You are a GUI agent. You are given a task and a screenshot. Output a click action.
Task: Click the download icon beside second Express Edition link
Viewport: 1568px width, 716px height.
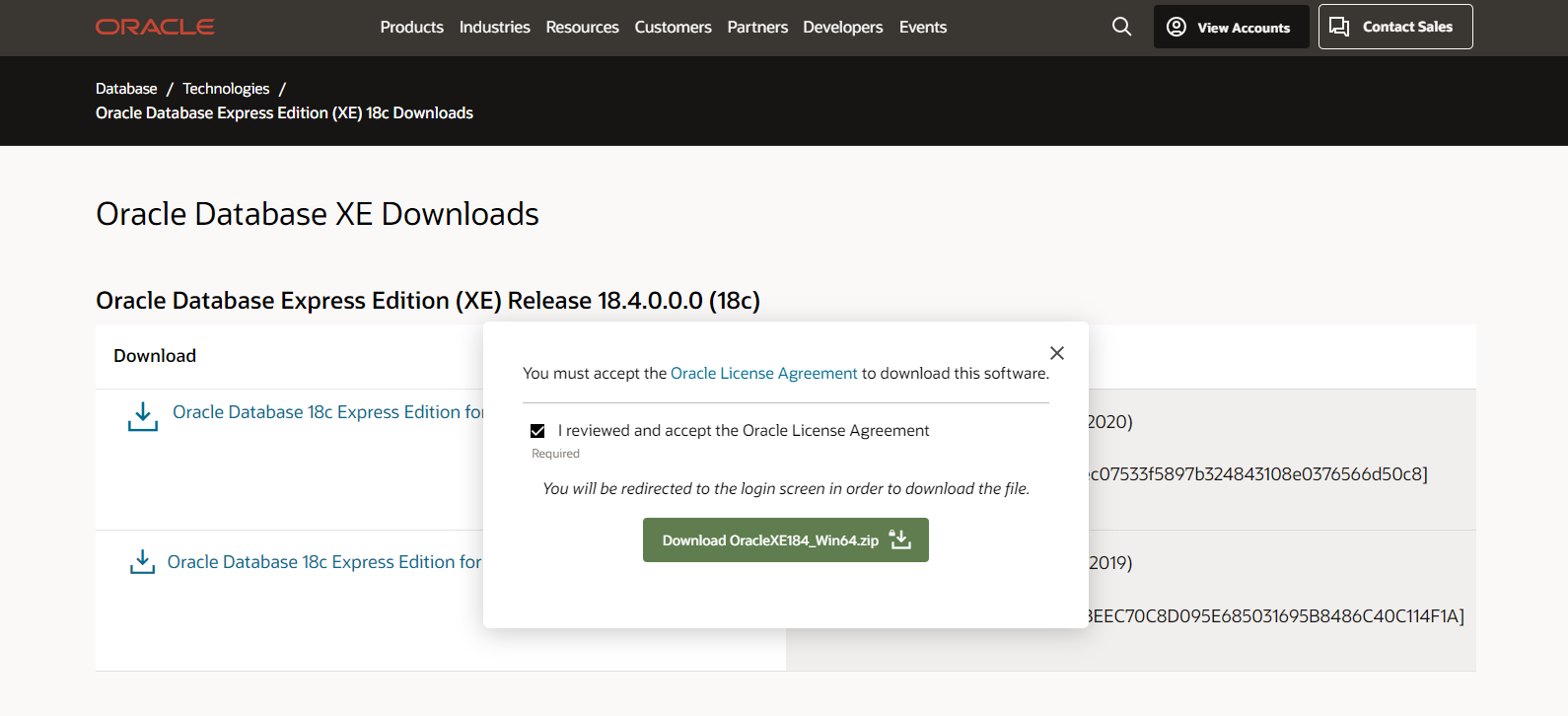pos(143,562)
